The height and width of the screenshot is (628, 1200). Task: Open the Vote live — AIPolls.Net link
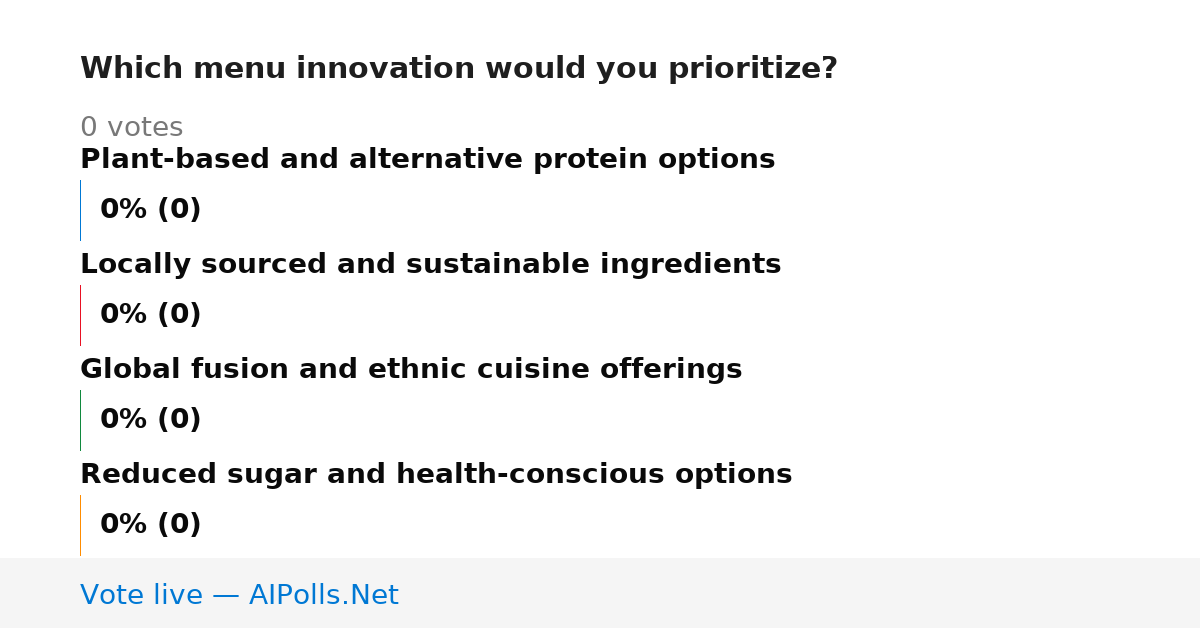pos(239,595)
